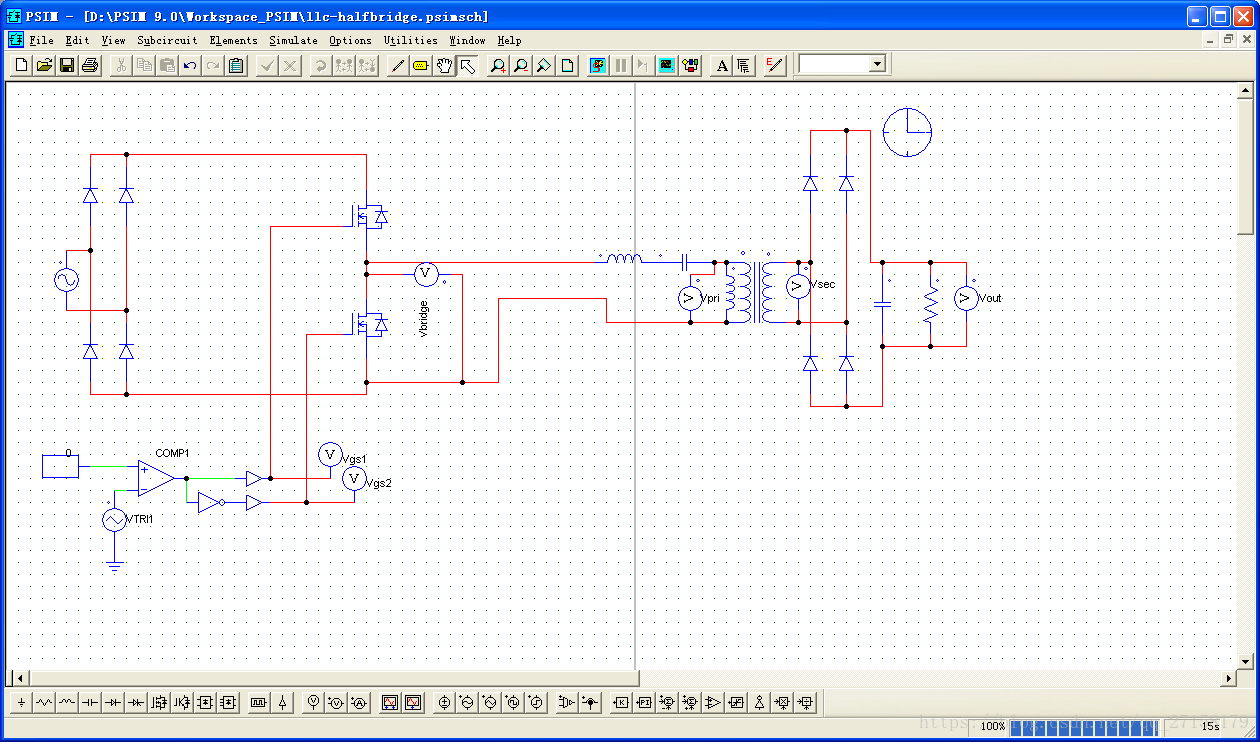The image size is (1260, 742).
Task: Open the Edit menu
Action: tap(77, 40)
